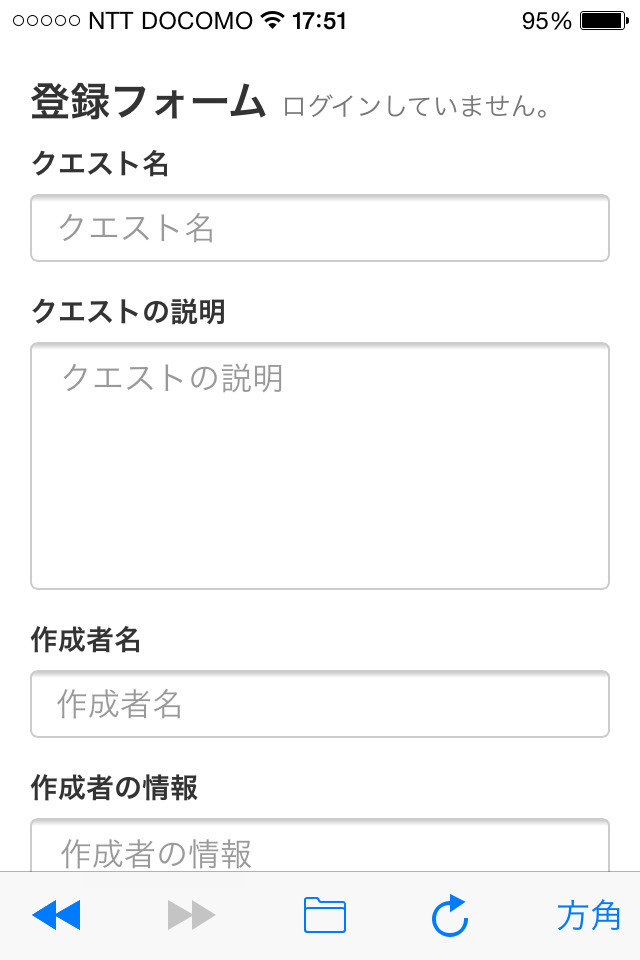Tap the 登録フォーム page heading
The image size is (640, 960).
(x=148, y=101)
